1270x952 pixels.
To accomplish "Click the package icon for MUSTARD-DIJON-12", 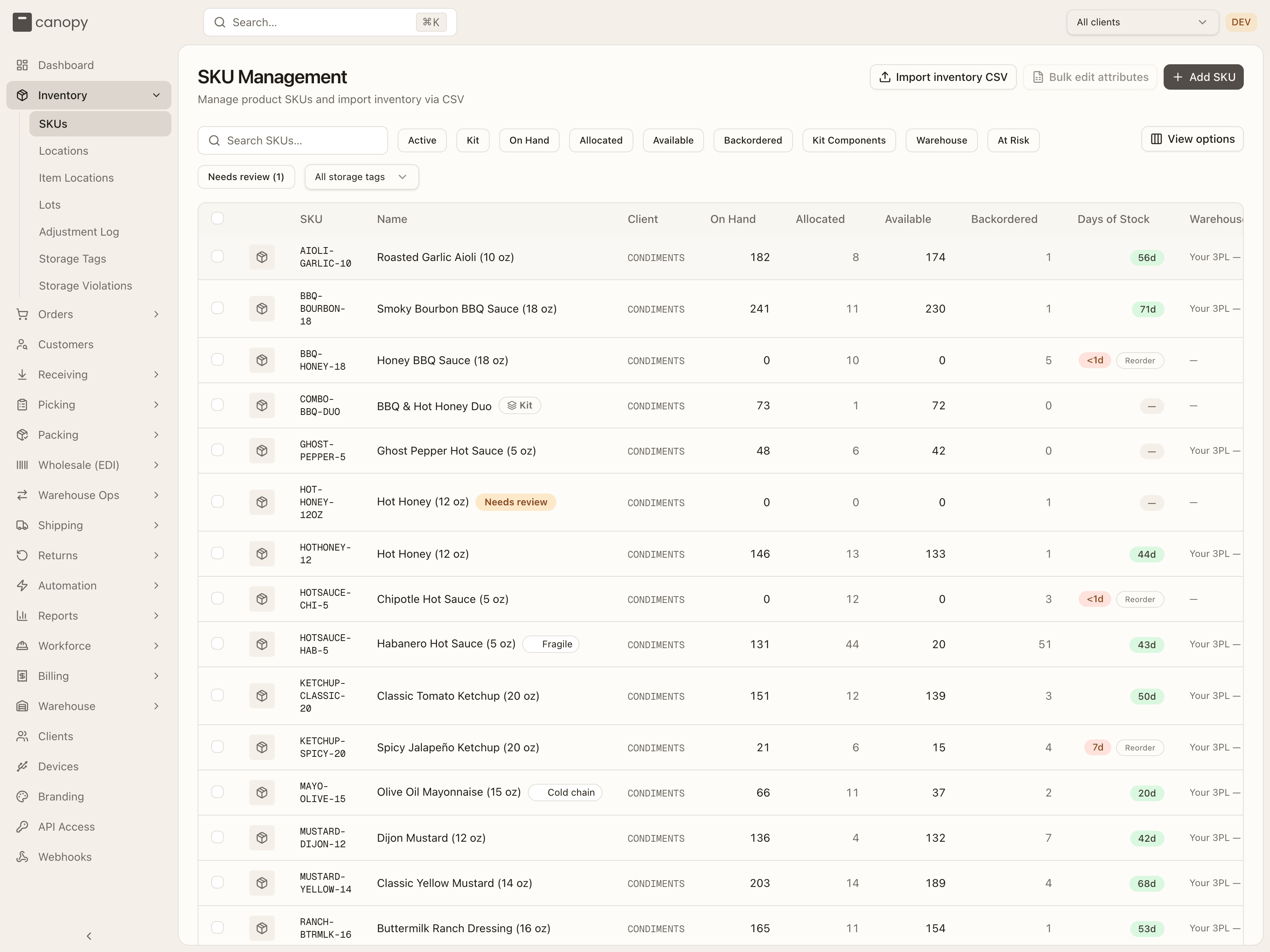I will pos(262,838).
